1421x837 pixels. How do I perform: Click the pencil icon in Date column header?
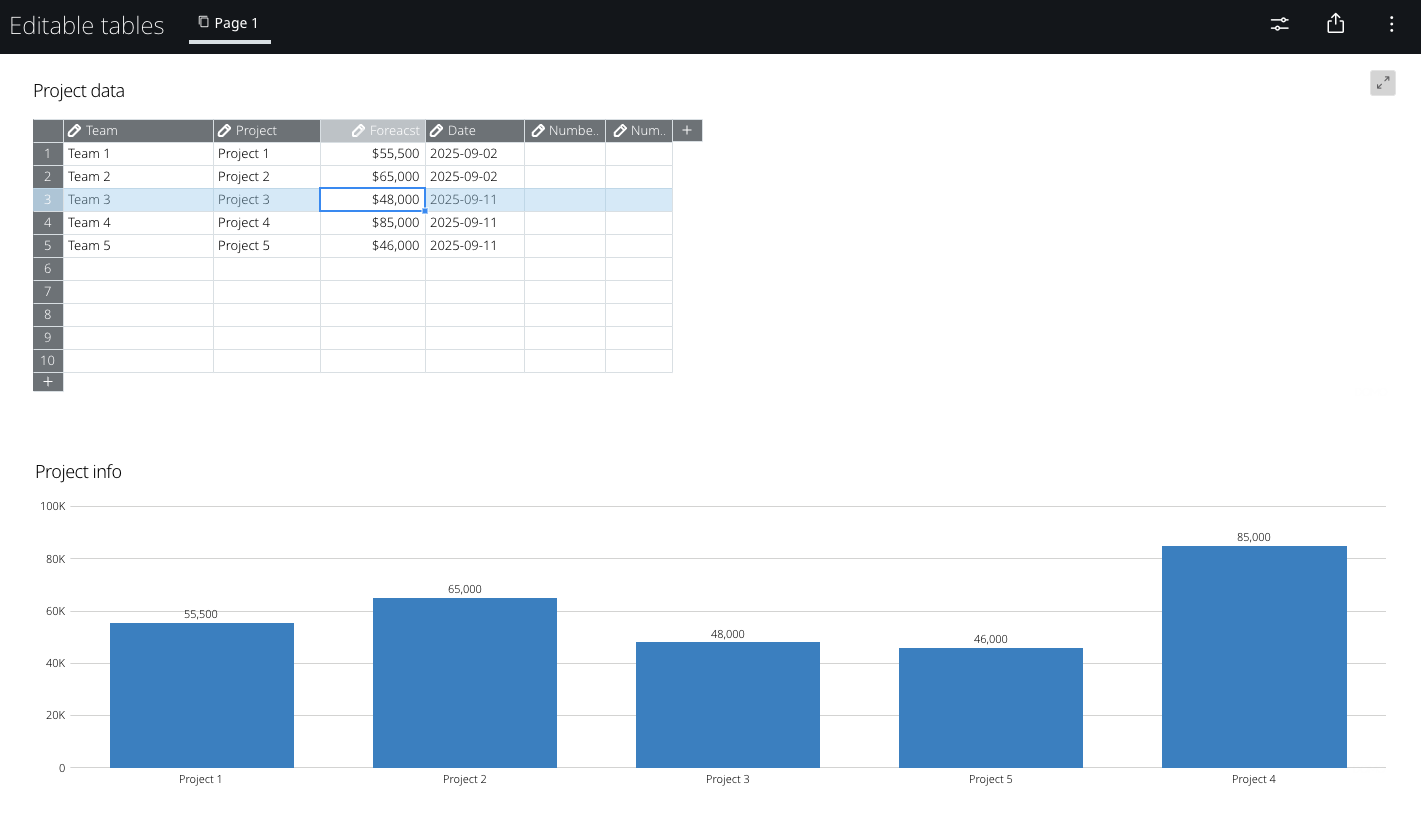[x=437, y=131]
